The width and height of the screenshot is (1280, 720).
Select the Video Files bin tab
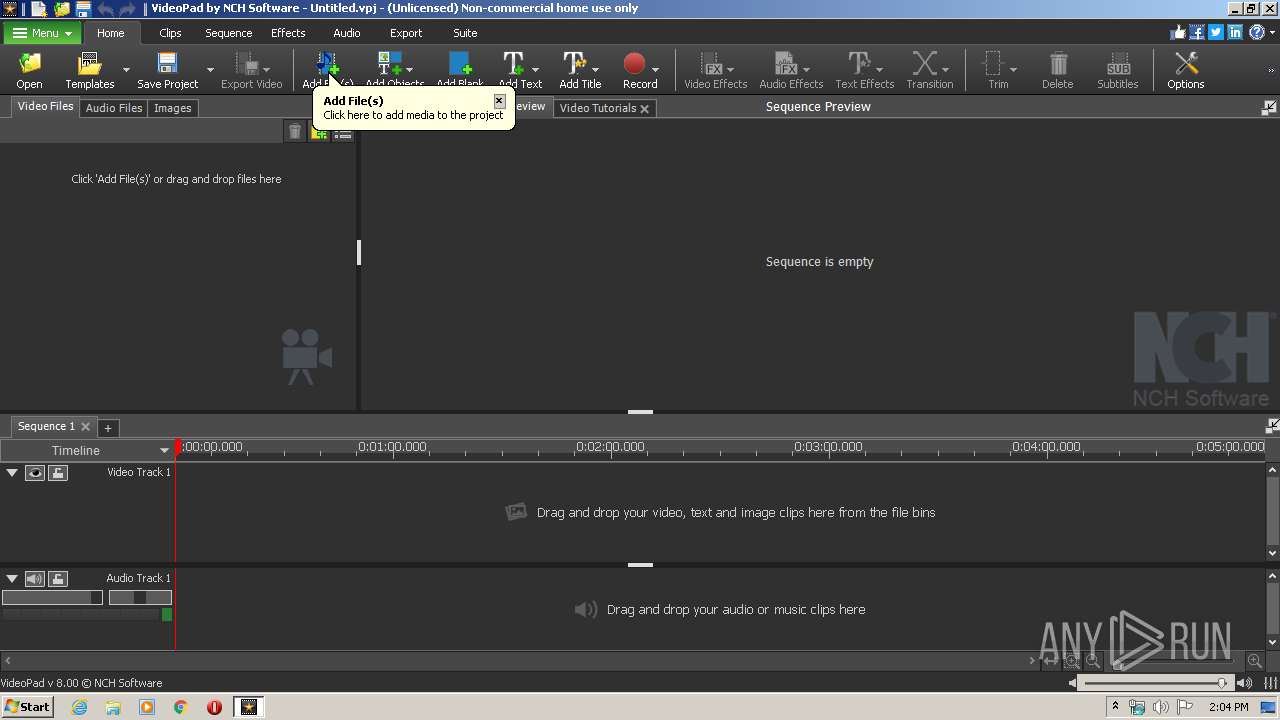45,106
